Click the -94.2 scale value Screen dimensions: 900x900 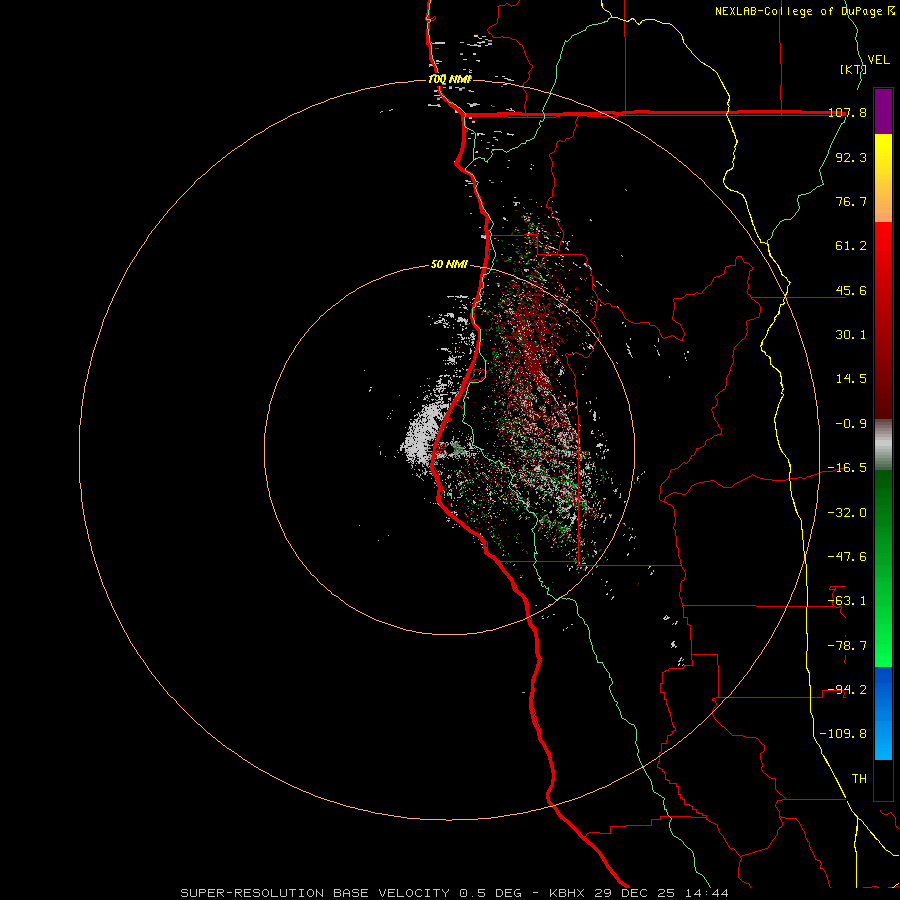pyautogui.click(x=847, y=690)
